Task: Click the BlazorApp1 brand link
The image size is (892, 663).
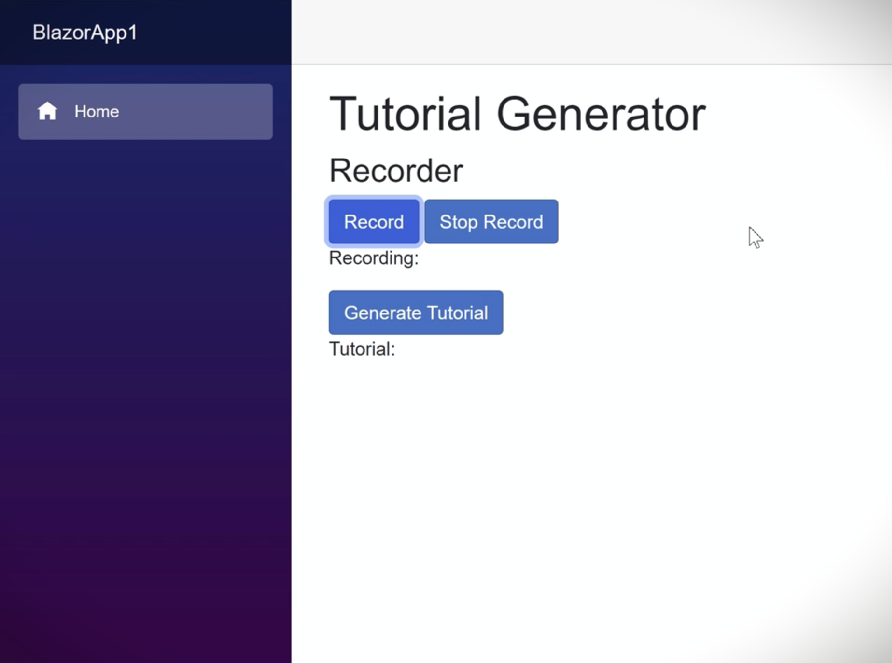Action: (85, 32)
